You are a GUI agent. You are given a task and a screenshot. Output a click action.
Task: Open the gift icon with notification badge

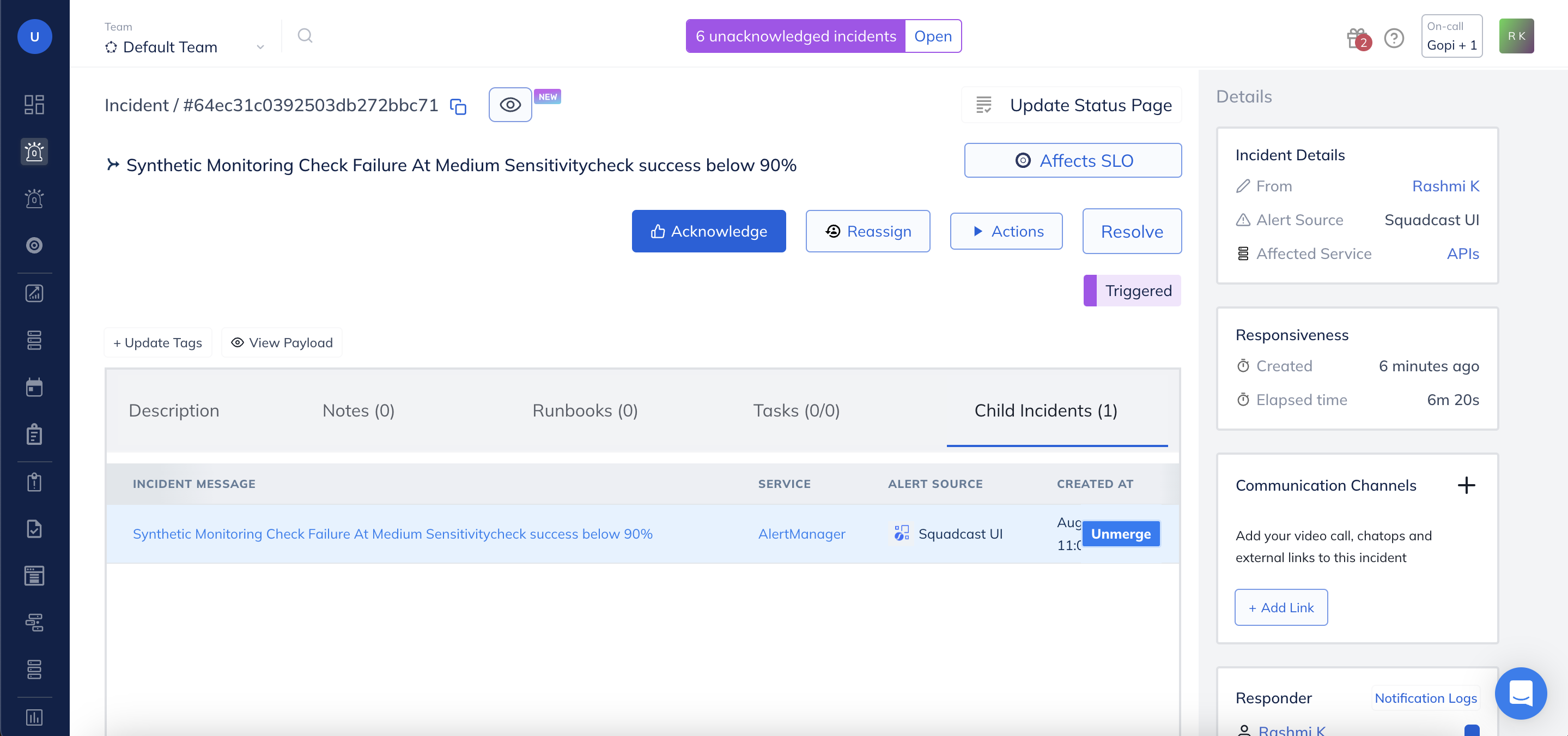pos(1356,37)
